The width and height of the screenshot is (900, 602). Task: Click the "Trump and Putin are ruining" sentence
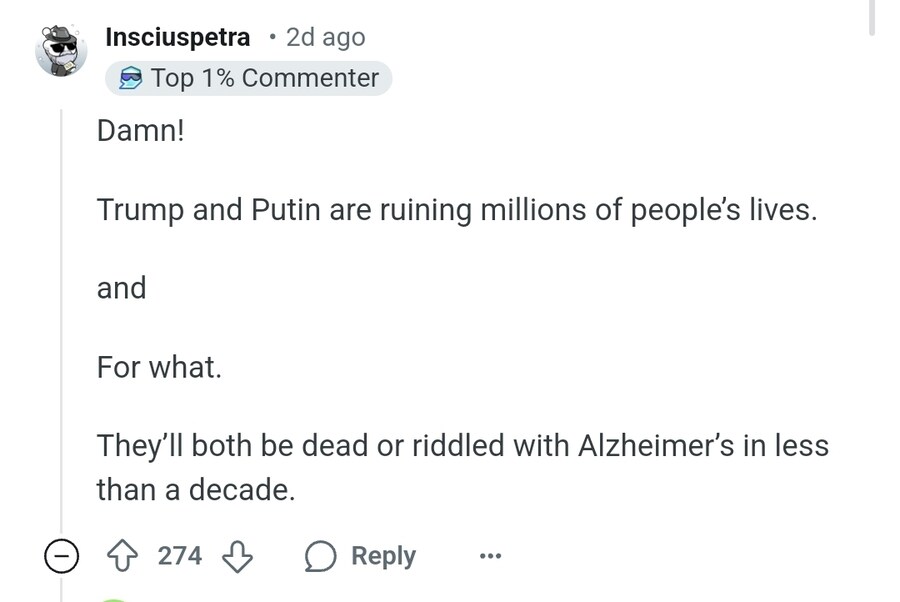457,210
